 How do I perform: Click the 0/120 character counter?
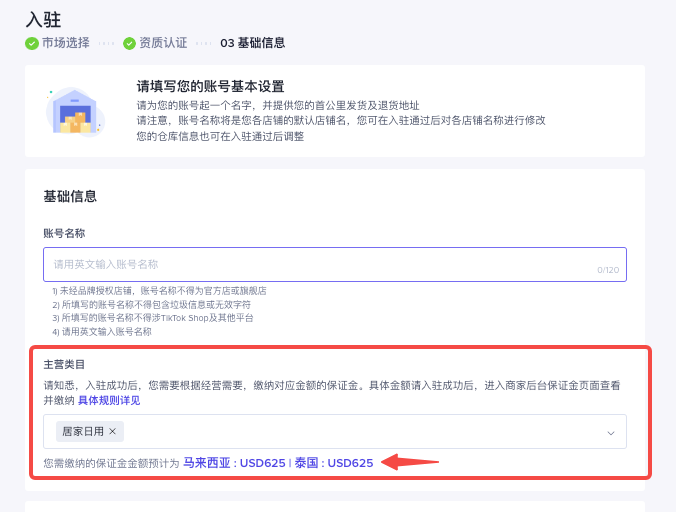tap(608, 270)
